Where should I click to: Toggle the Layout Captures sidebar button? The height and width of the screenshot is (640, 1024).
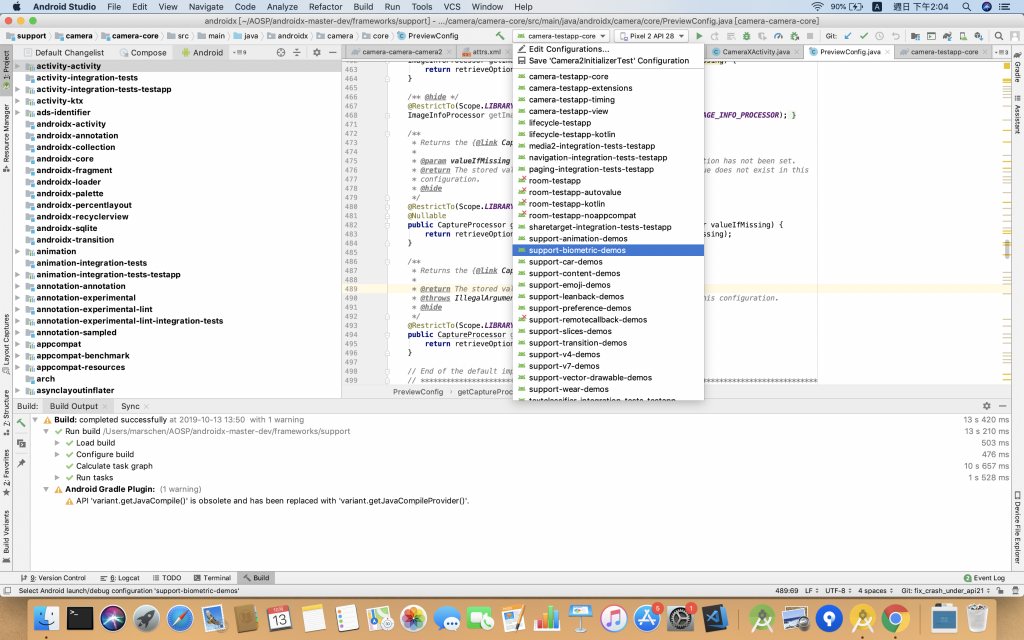click(6, 344)
